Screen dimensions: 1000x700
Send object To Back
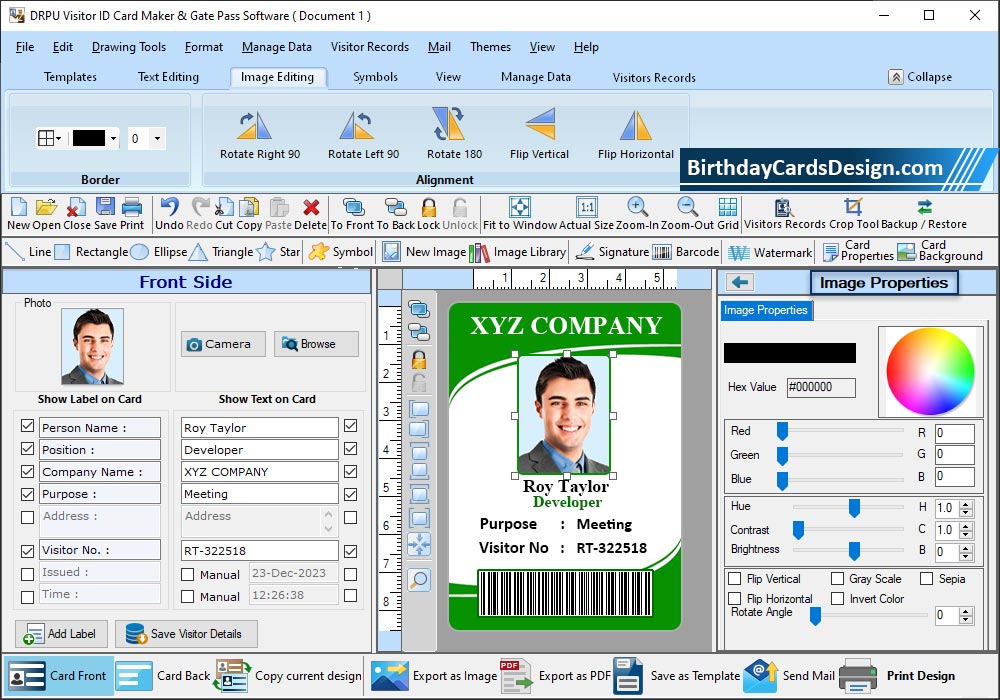tap(395, 207)
